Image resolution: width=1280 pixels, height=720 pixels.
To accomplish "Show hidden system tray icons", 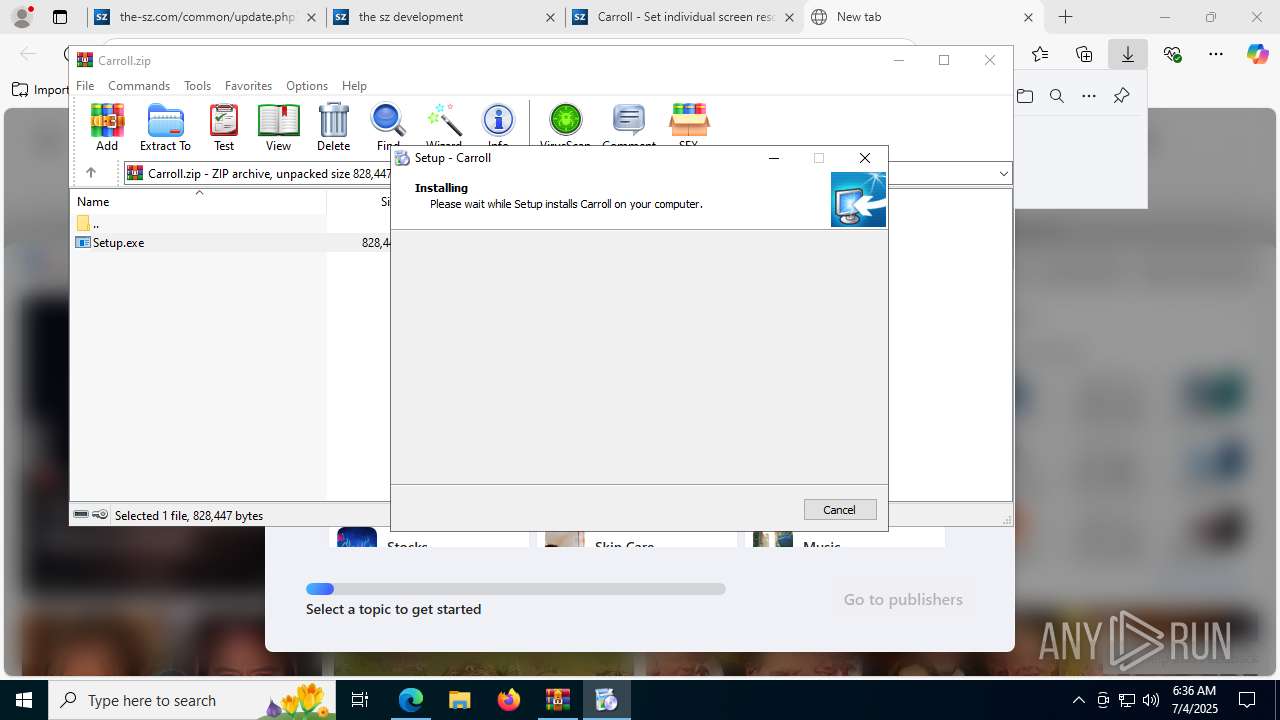I will click(1078, 700).
